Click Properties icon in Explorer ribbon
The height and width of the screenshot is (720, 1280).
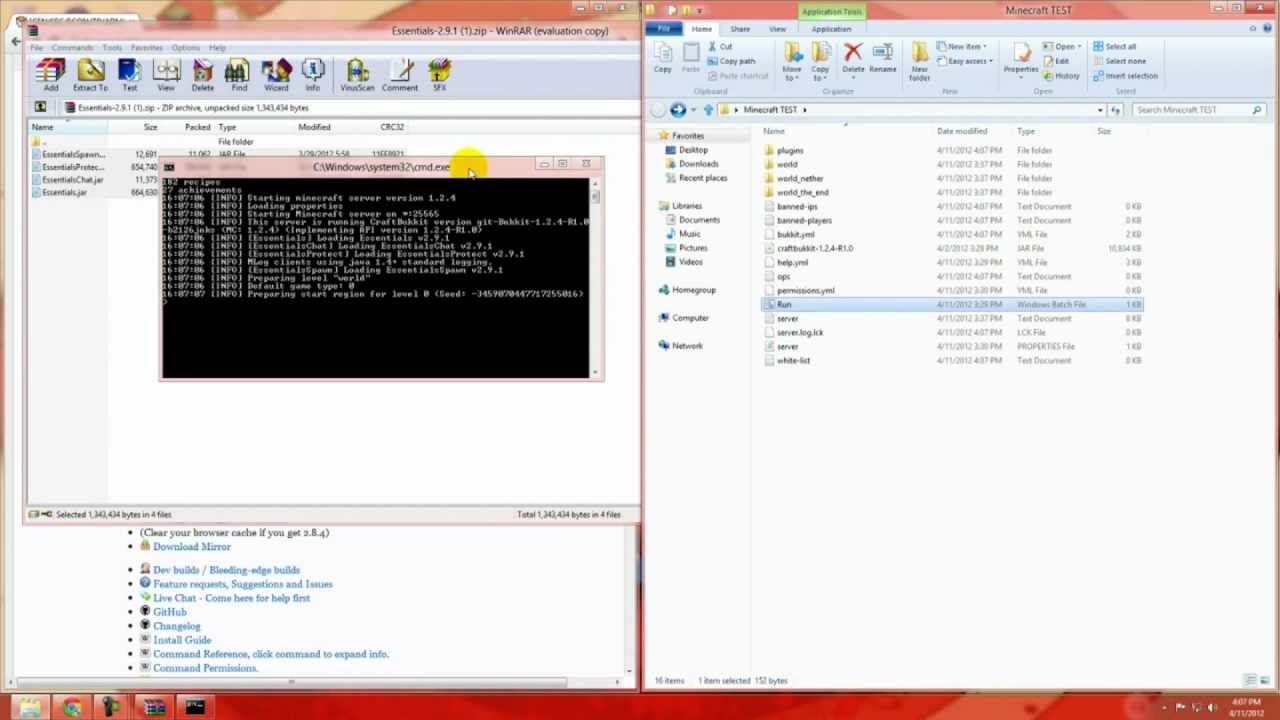click(x=1021, y=58)
